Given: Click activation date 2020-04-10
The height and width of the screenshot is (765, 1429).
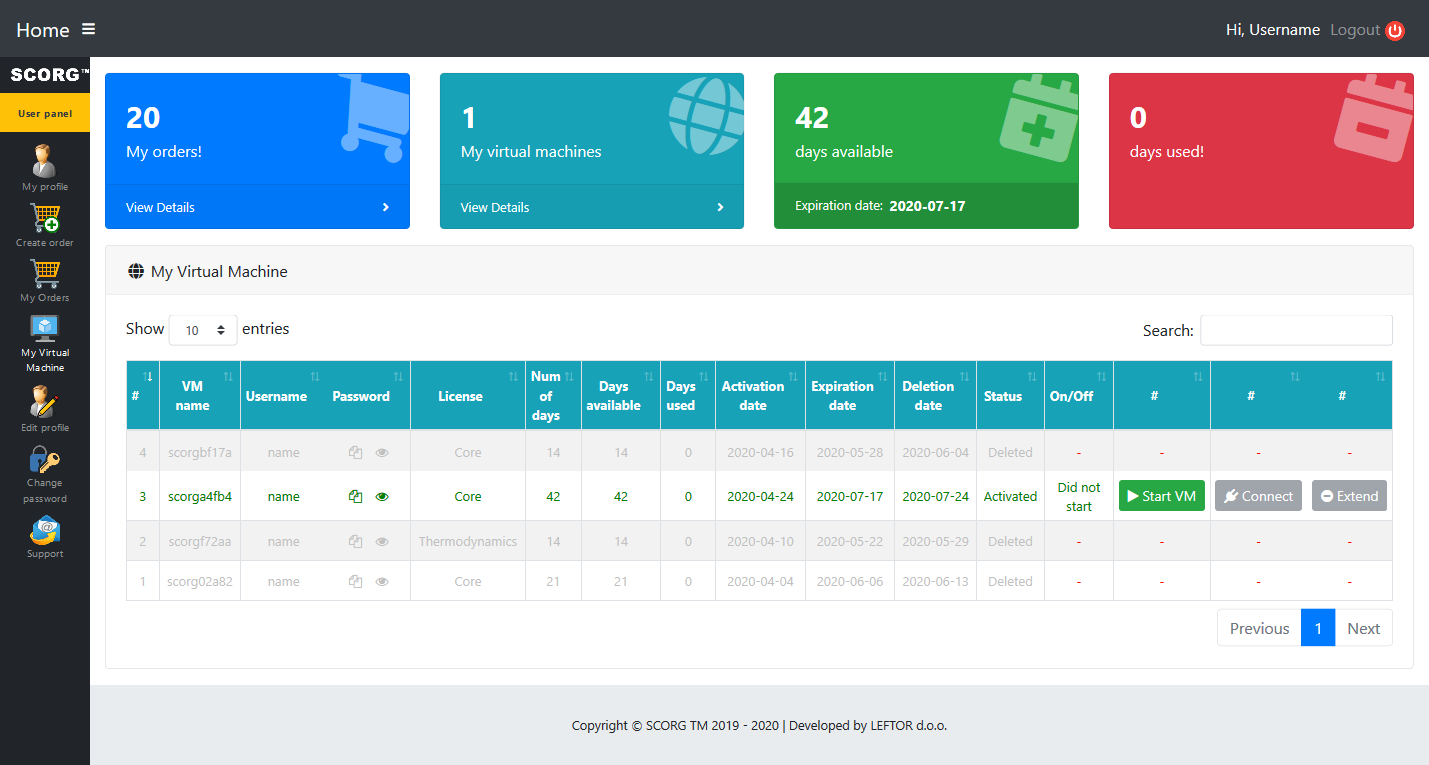Looking at the screenshot, I should [x=761, y=541].
